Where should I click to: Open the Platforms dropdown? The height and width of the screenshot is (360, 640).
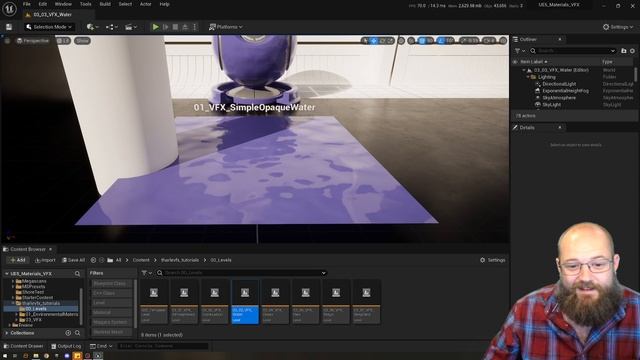click(226, 27)
